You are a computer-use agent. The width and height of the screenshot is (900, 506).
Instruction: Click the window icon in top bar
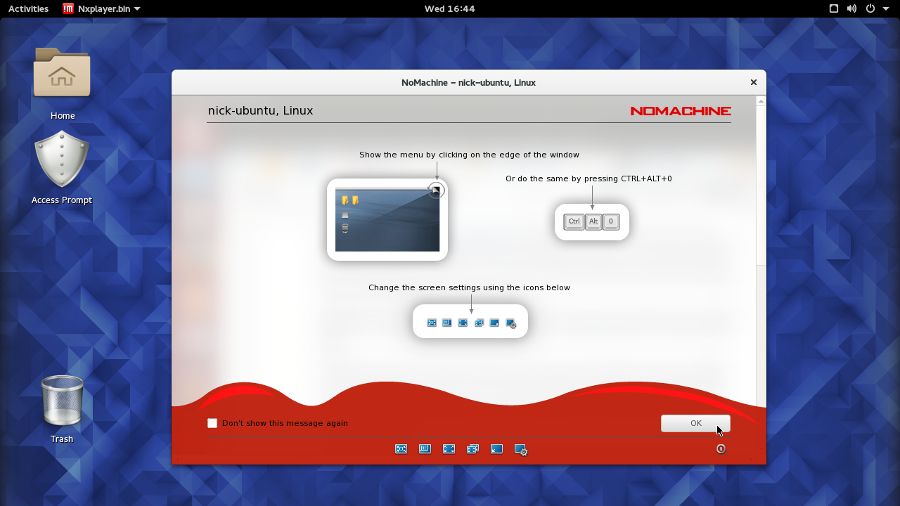pos(834,9)
